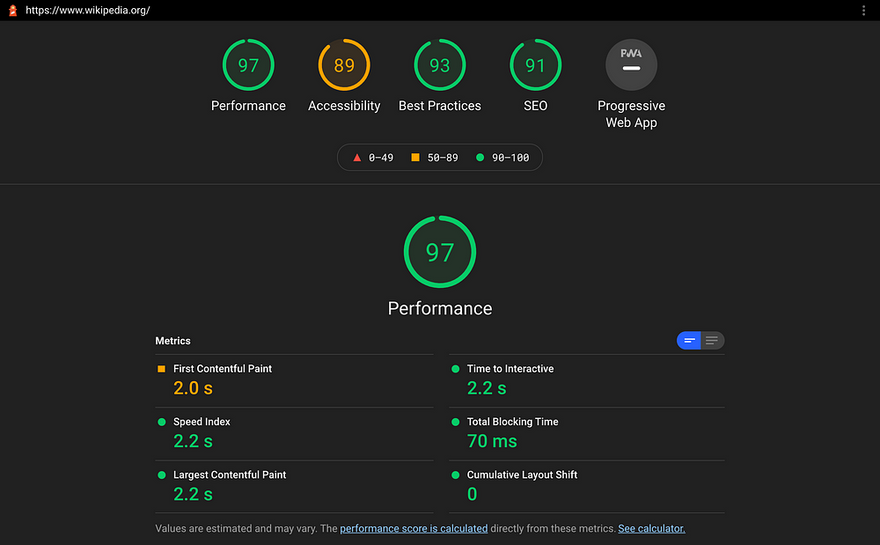Jump to Performance via the 97 gauge

click(x=248, y=65)
